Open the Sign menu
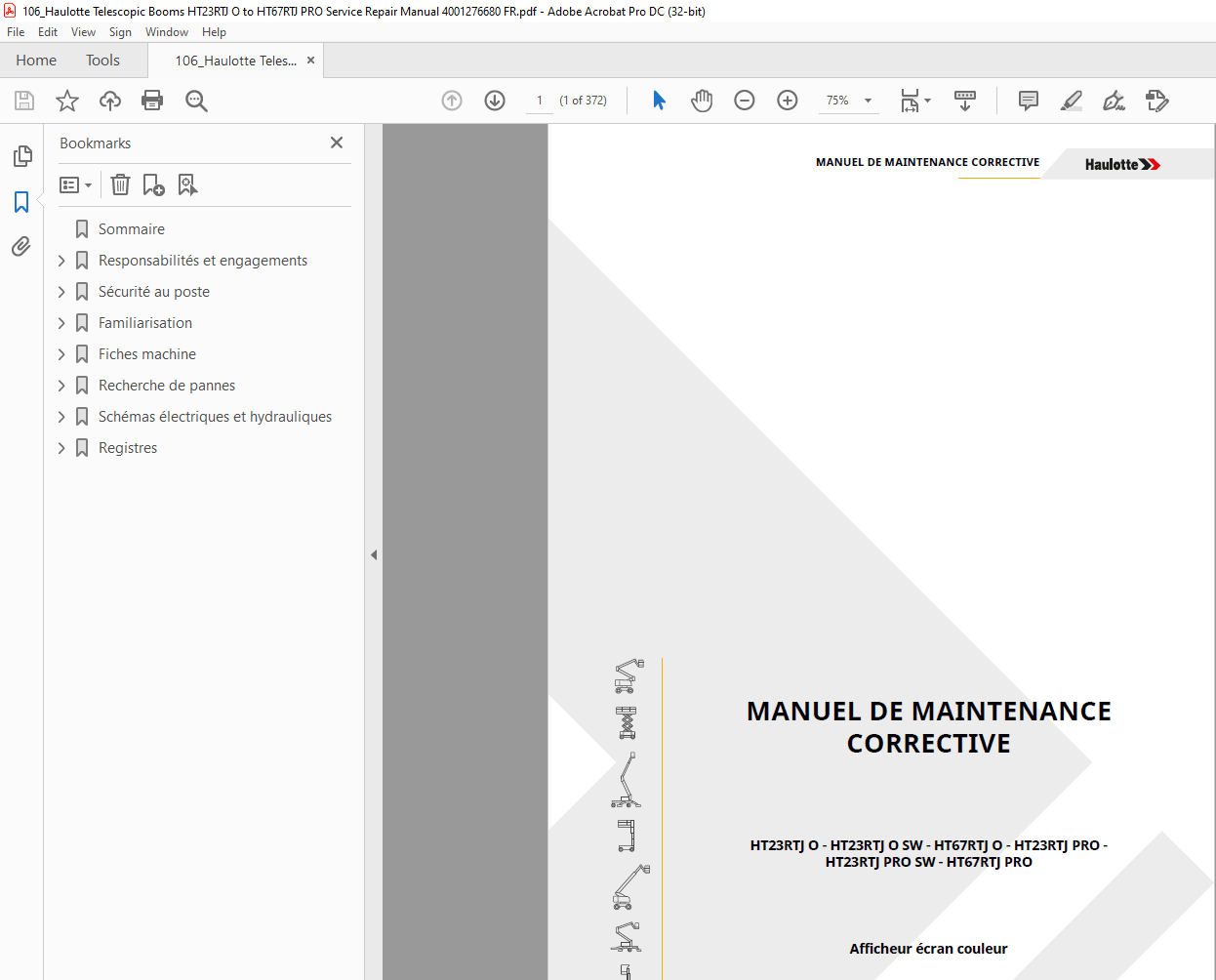Image resolution: width=1216 pixels, height=980 pixels. (x=120, y=32)
